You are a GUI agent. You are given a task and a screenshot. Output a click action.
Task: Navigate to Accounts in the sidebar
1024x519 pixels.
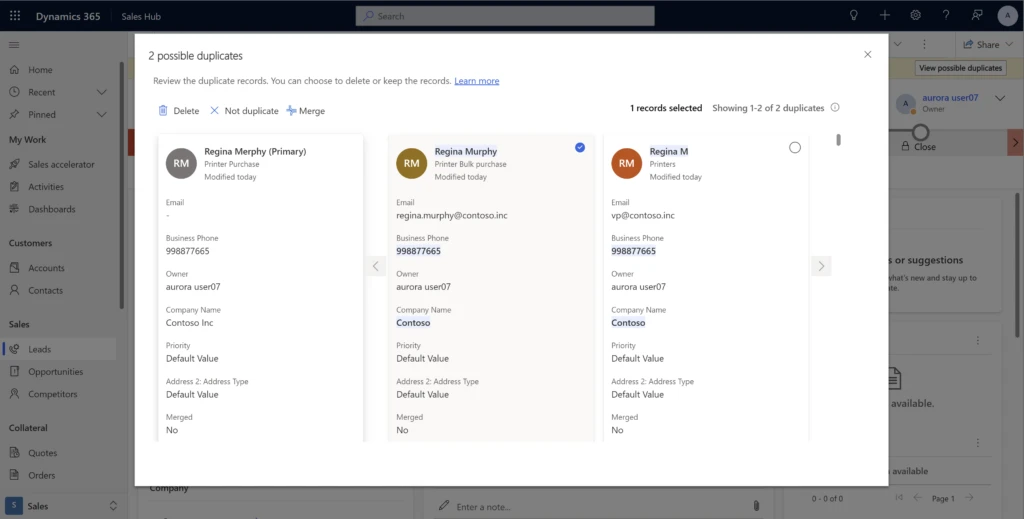pyautogui.click(x=46, y=268)
